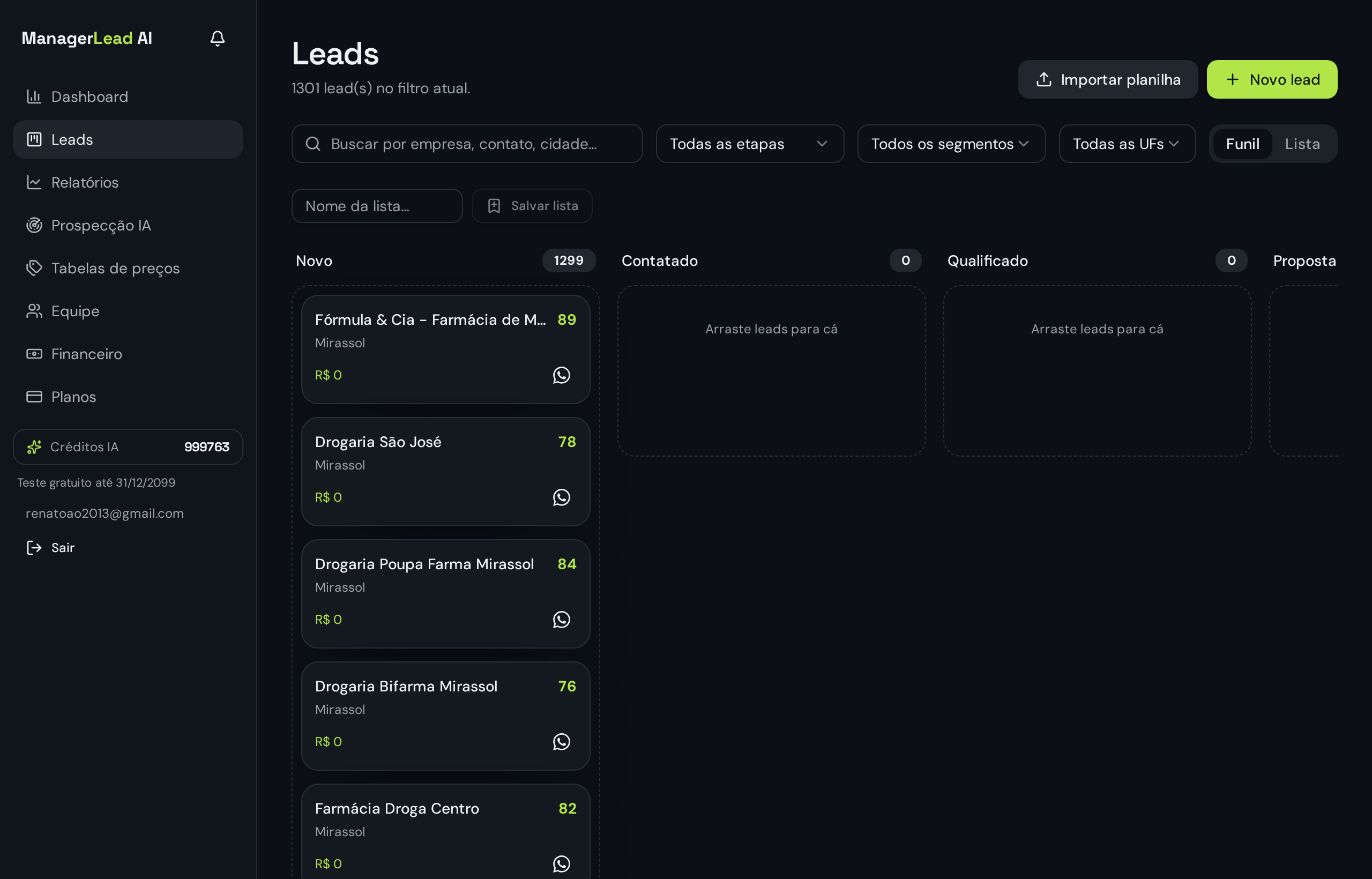Click the score 84 on Poupa Farma card
Screen dimensions: 1372x879
click(x=566, y=564)
